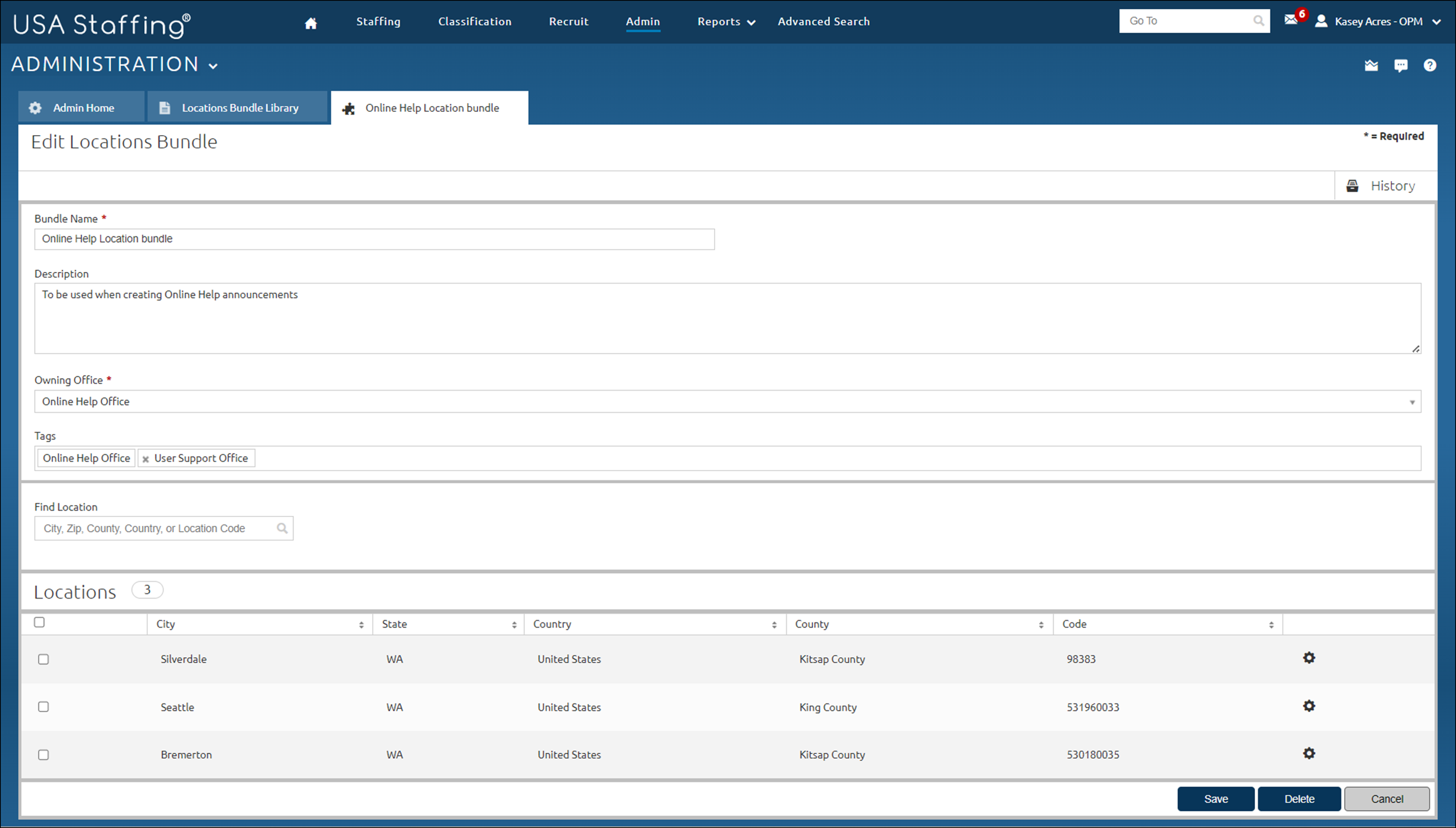This screenshot has height=828, width=1456.
Task: Click the Find Location search magnifier icon
Action: (x=282, y=529)
